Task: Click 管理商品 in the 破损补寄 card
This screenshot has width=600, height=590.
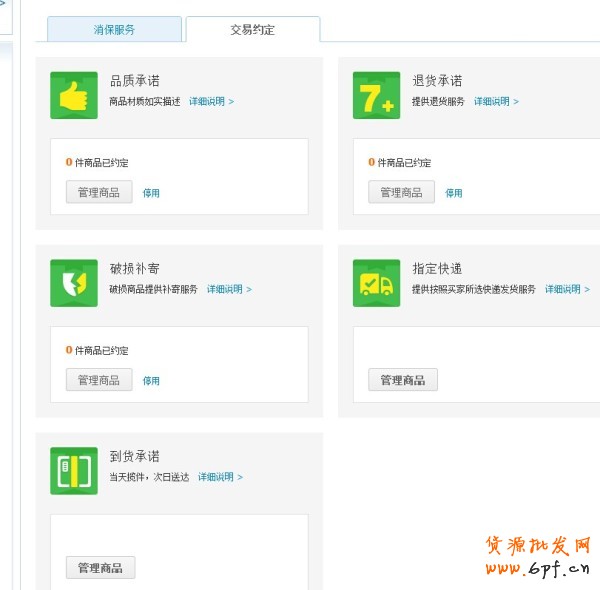Action: point(99,380)
